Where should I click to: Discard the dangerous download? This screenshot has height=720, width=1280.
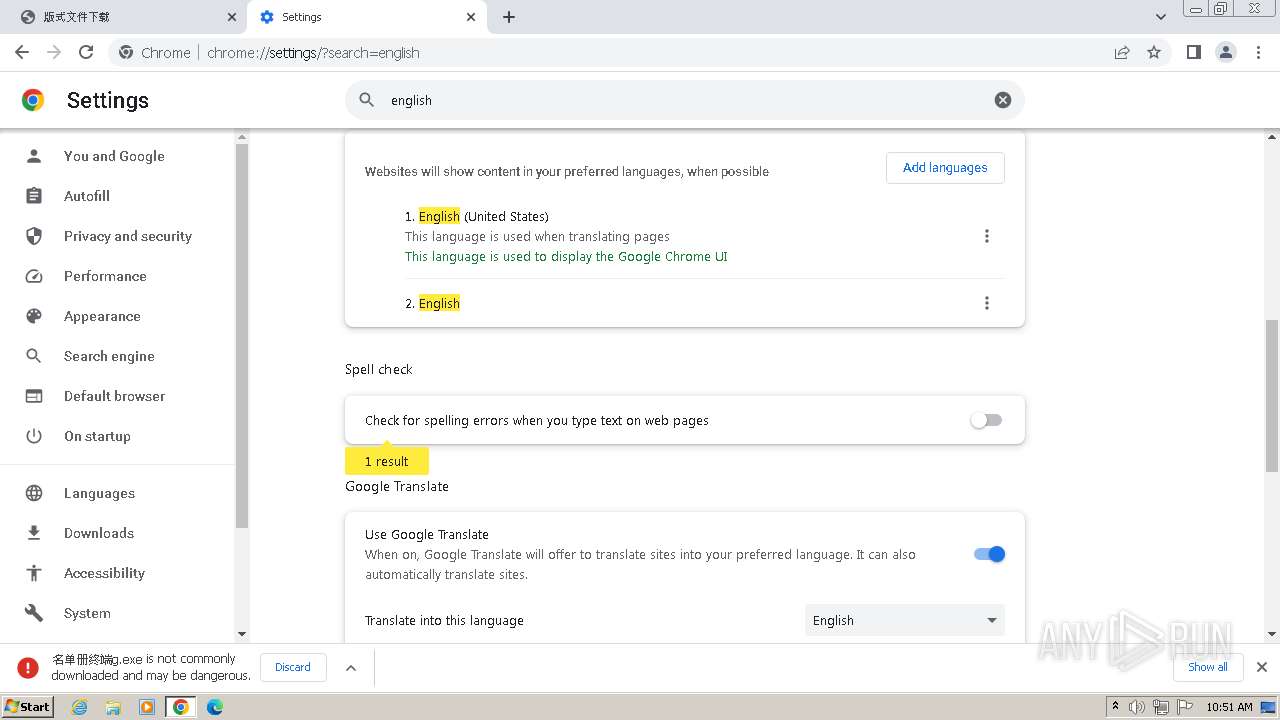pos(293,667)
